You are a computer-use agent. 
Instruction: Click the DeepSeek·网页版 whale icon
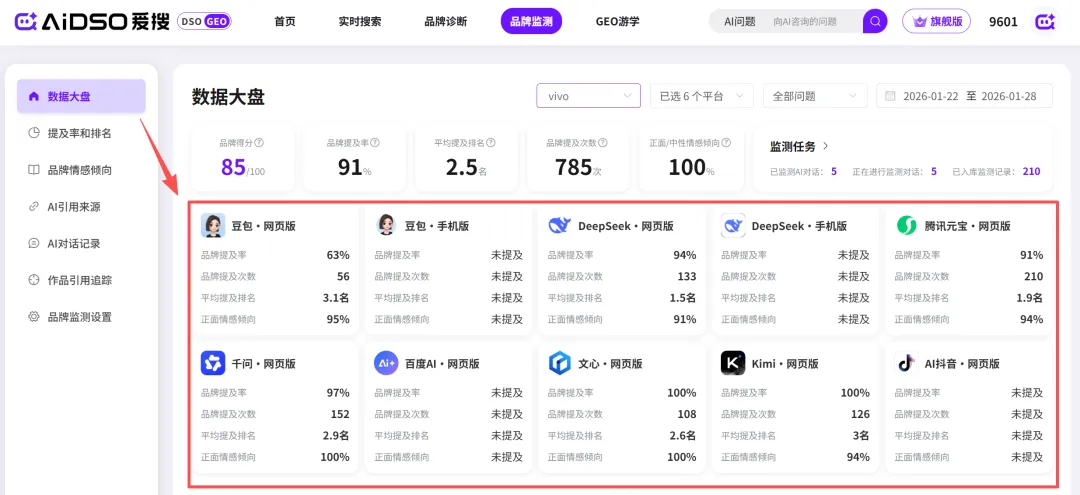560,225
